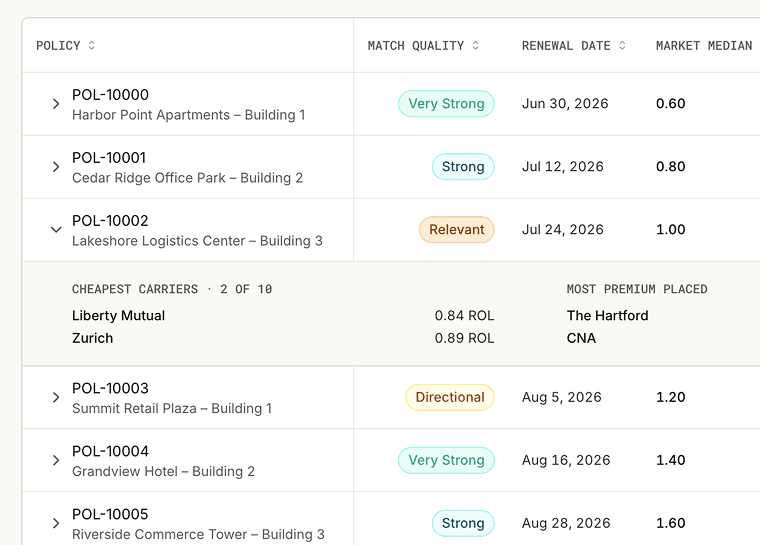The width and height of the screenshot is (760, 545).
Task: Click the Liberty Mutual carrier name
Action: pyautogui.click(x=119, y=316)
